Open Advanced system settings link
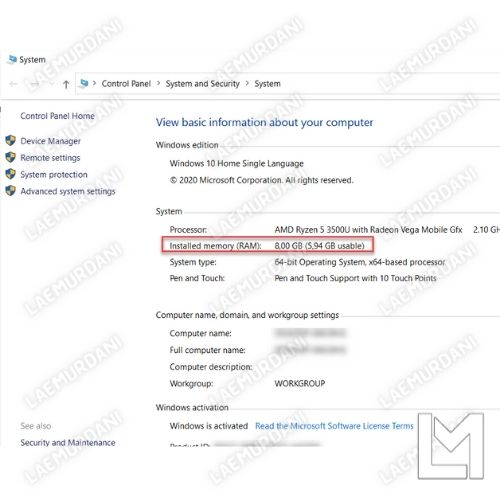 click(x=68, y=191)
